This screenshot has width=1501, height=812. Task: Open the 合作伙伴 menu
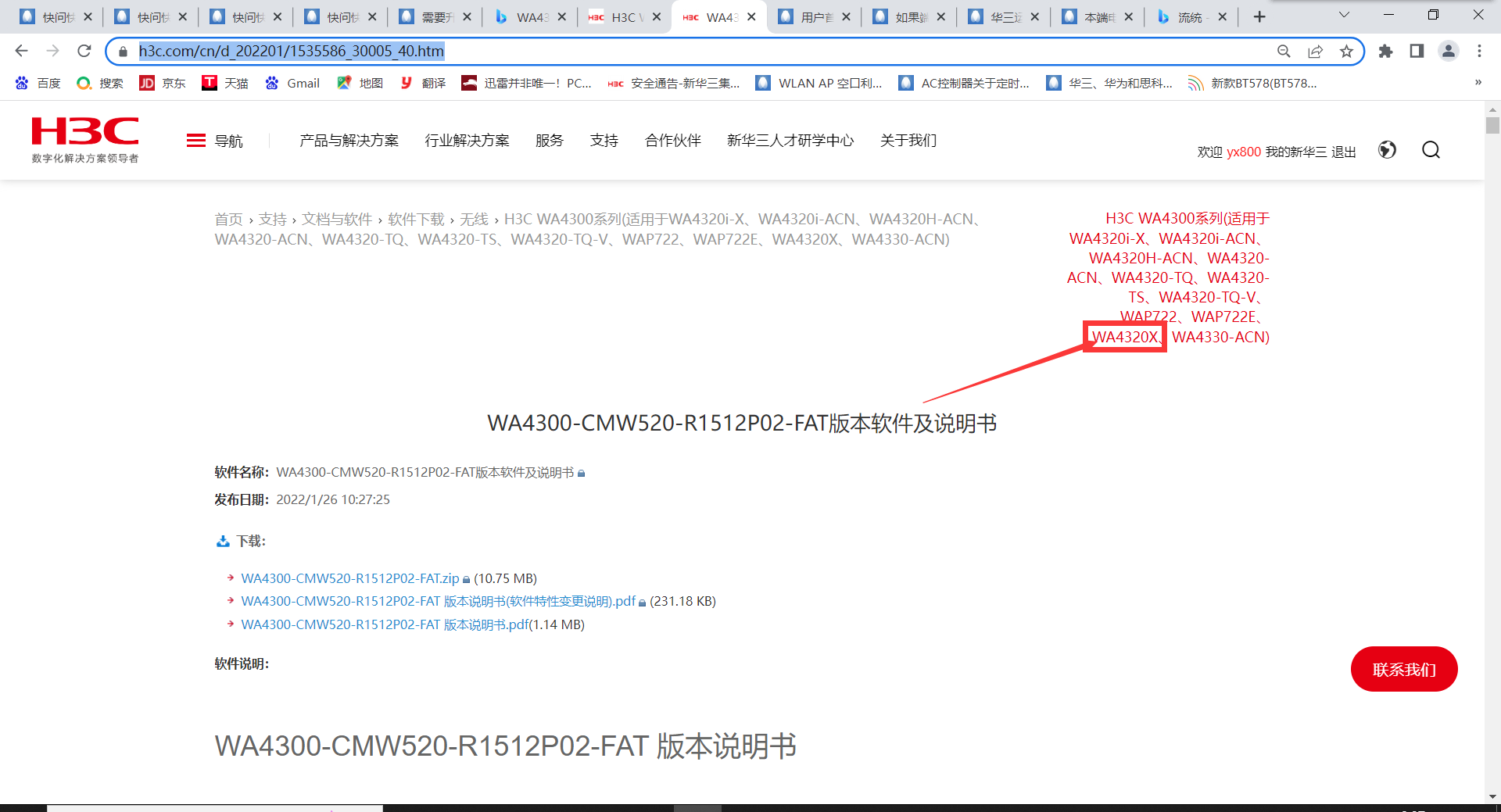(673, 141)
